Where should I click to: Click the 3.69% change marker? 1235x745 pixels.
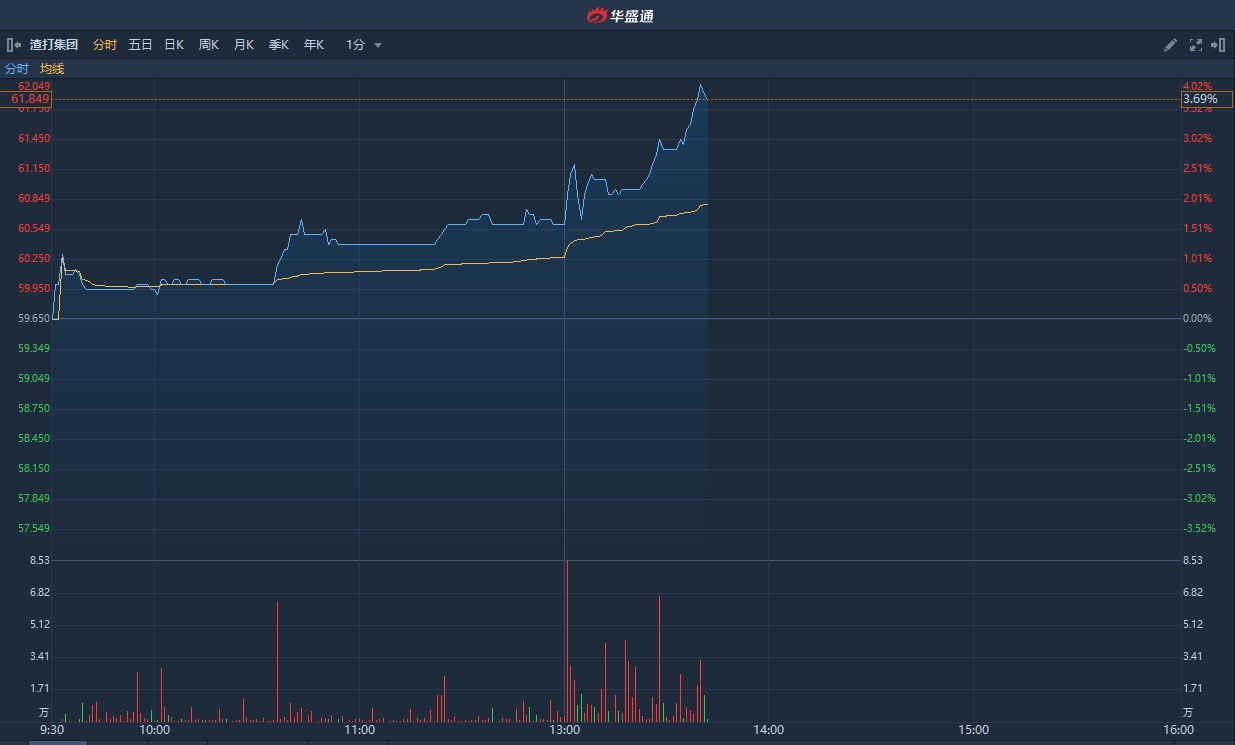coord(1200,99)
